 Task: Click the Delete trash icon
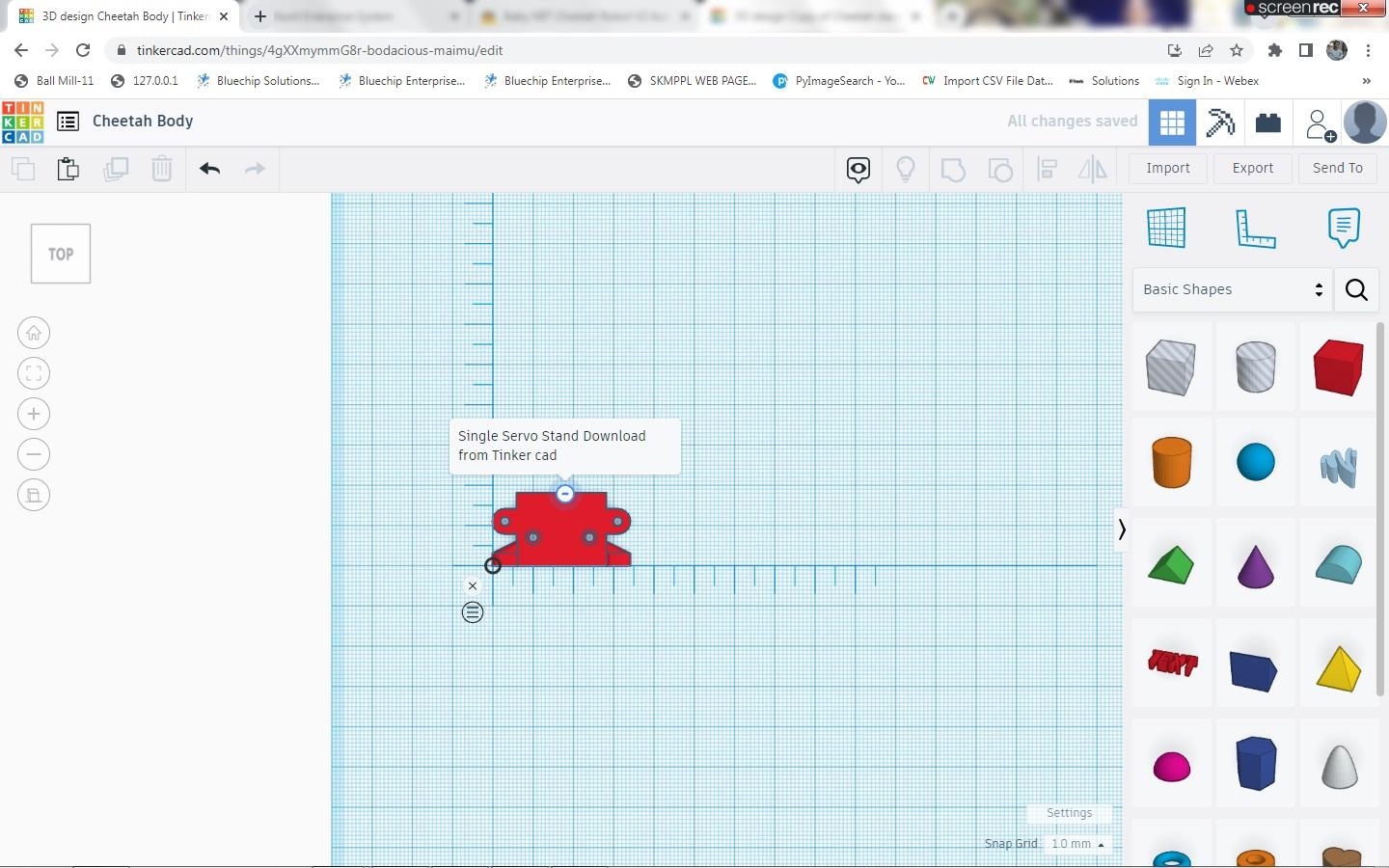(162, 169)
